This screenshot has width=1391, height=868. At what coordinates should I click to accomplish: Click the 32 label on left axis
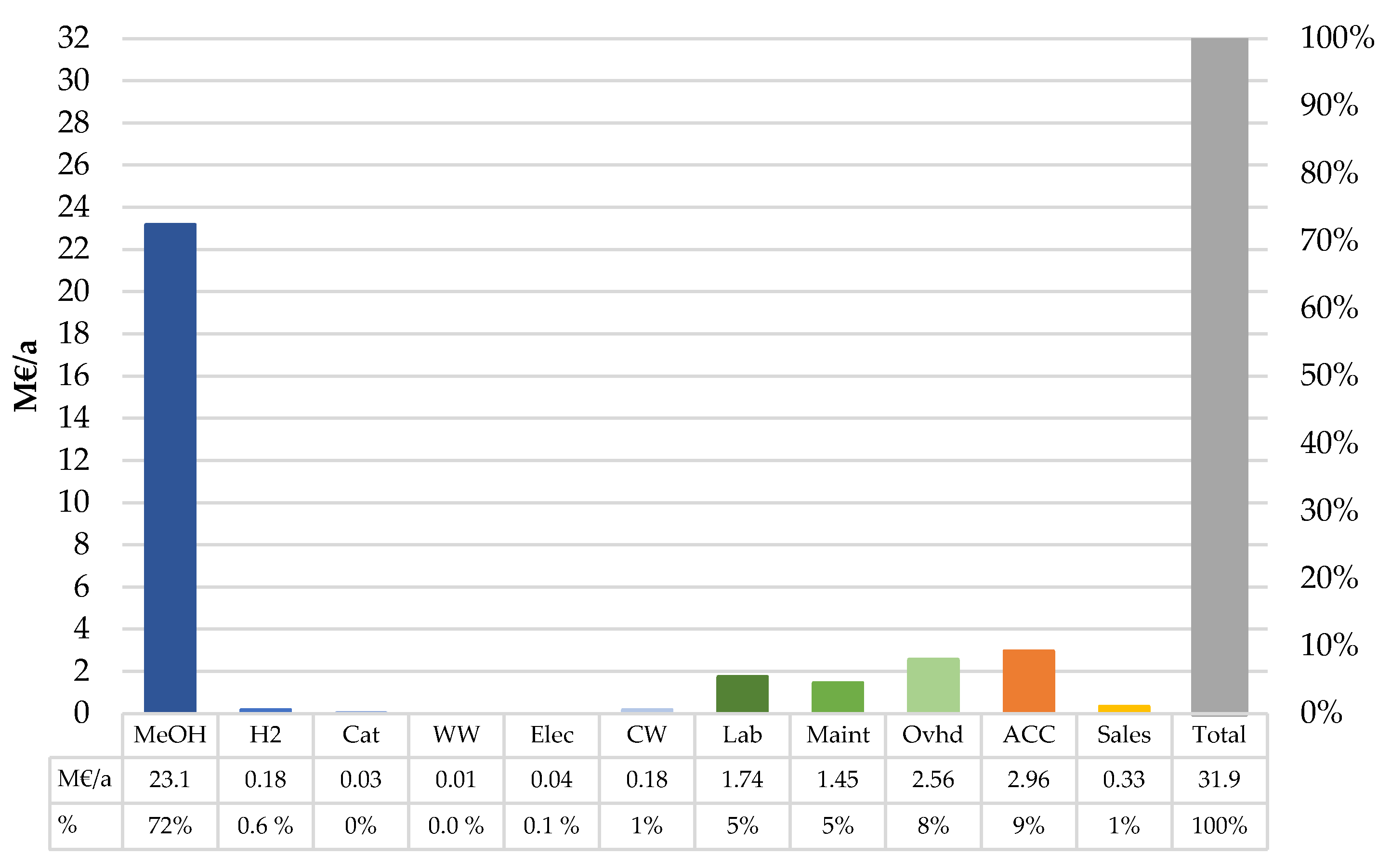click(74, 38)
